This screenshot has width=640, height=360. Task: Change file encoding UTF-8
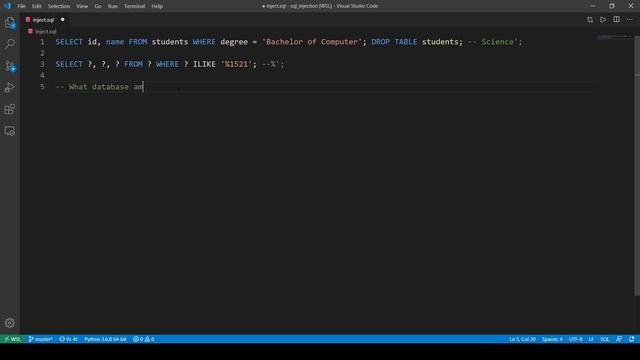coord(576,339)
